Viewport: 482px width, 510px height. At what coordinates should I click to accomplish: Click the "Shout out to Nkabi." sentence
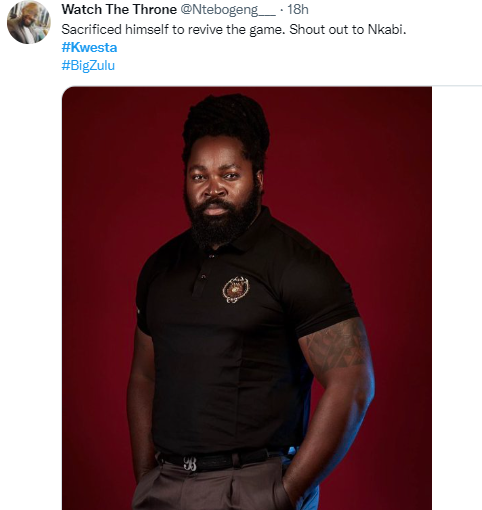pos(348,30)
